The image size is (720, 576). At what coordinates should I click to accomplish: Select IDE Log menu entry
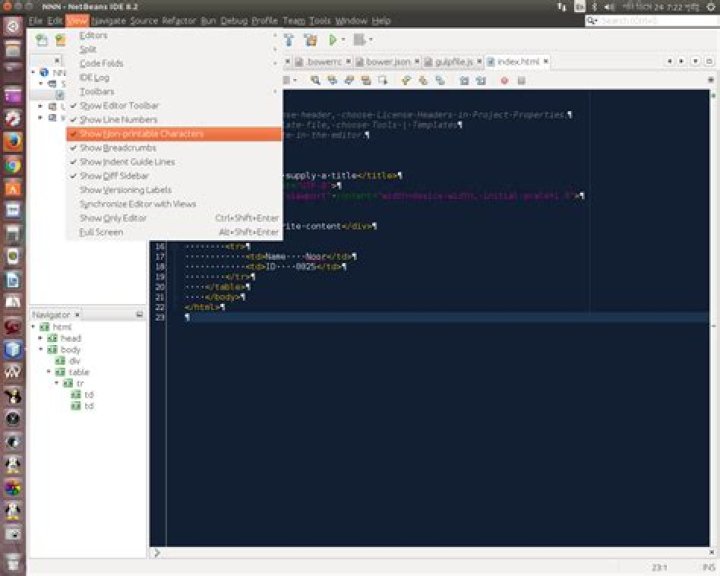point(174,78)
